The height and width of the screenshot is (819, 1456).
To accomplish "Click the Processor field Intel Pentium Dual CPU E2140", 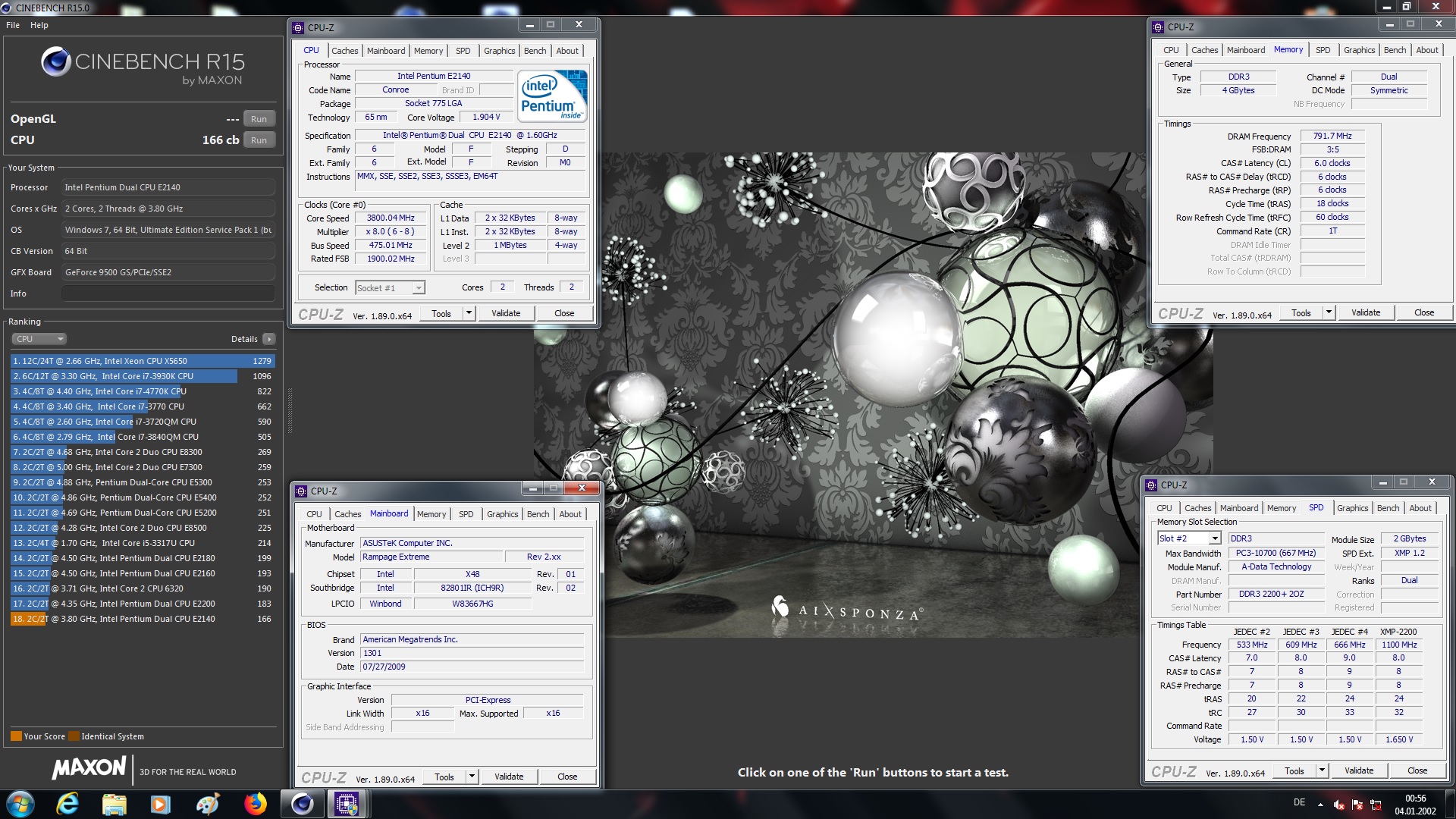I will coord(168,187).
